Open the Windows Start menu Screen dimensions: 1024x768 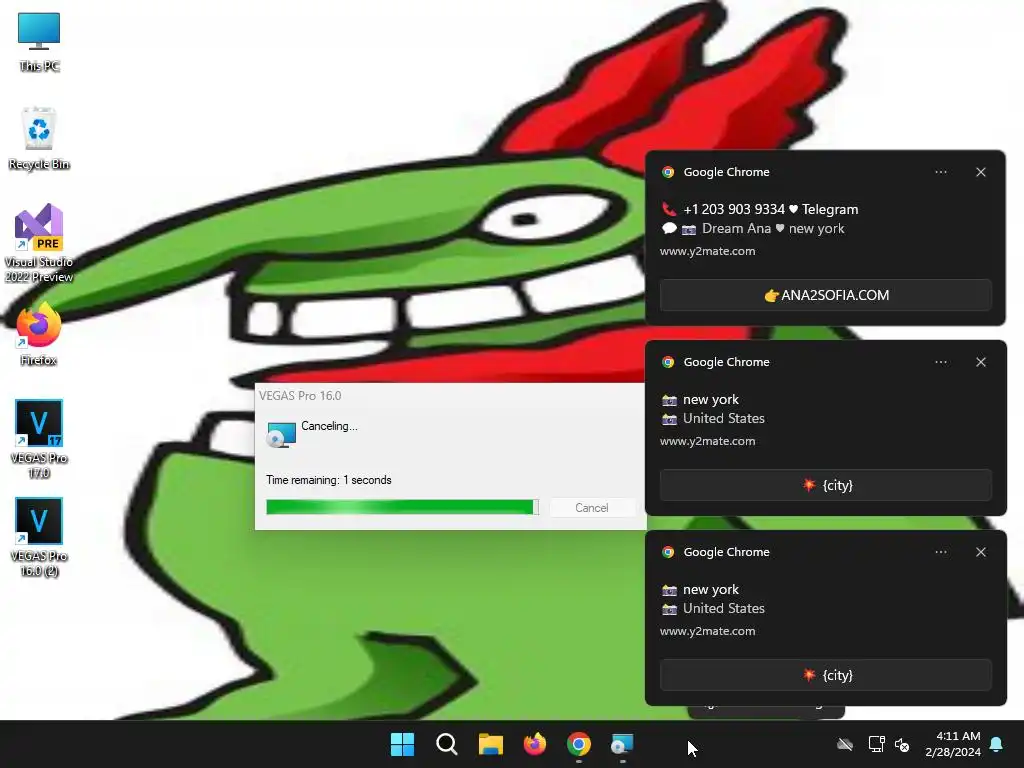tap(402, 744)
